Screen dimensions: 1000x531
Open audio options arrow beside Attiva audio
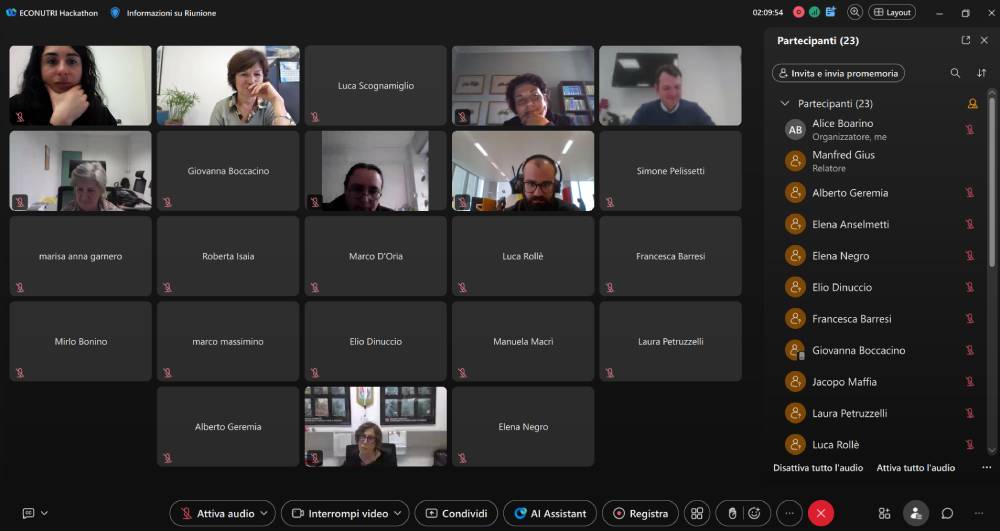(264, 513)
